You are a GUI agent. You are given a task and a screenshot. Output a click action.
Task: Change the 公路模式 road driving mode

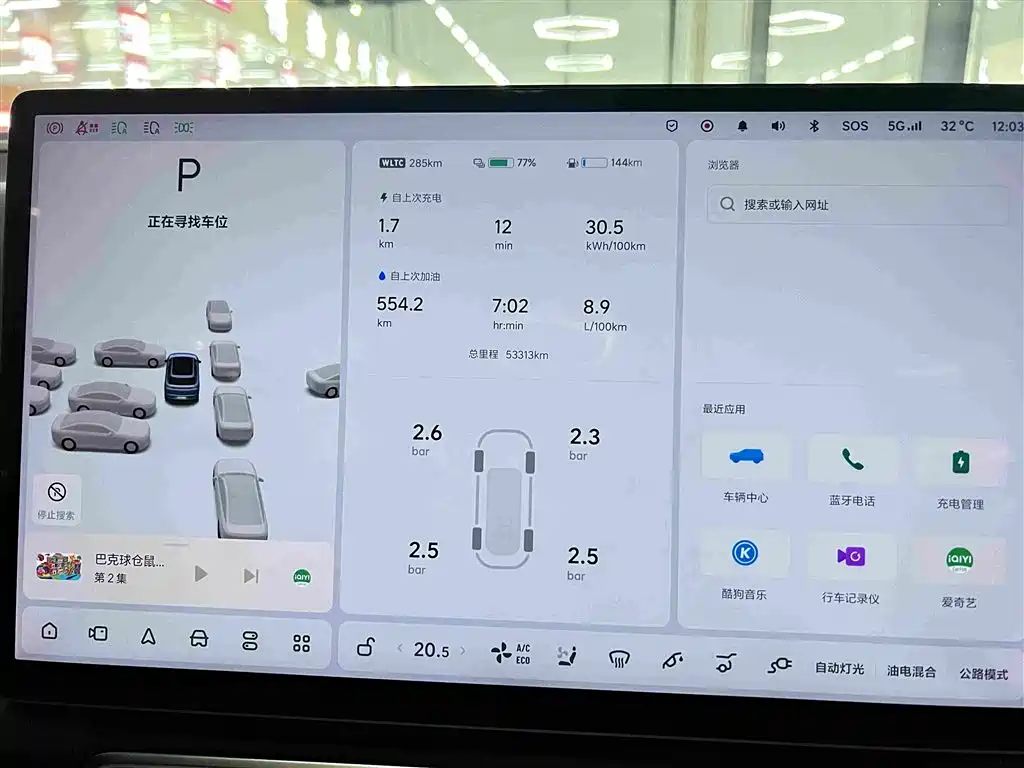pos(984,674)
